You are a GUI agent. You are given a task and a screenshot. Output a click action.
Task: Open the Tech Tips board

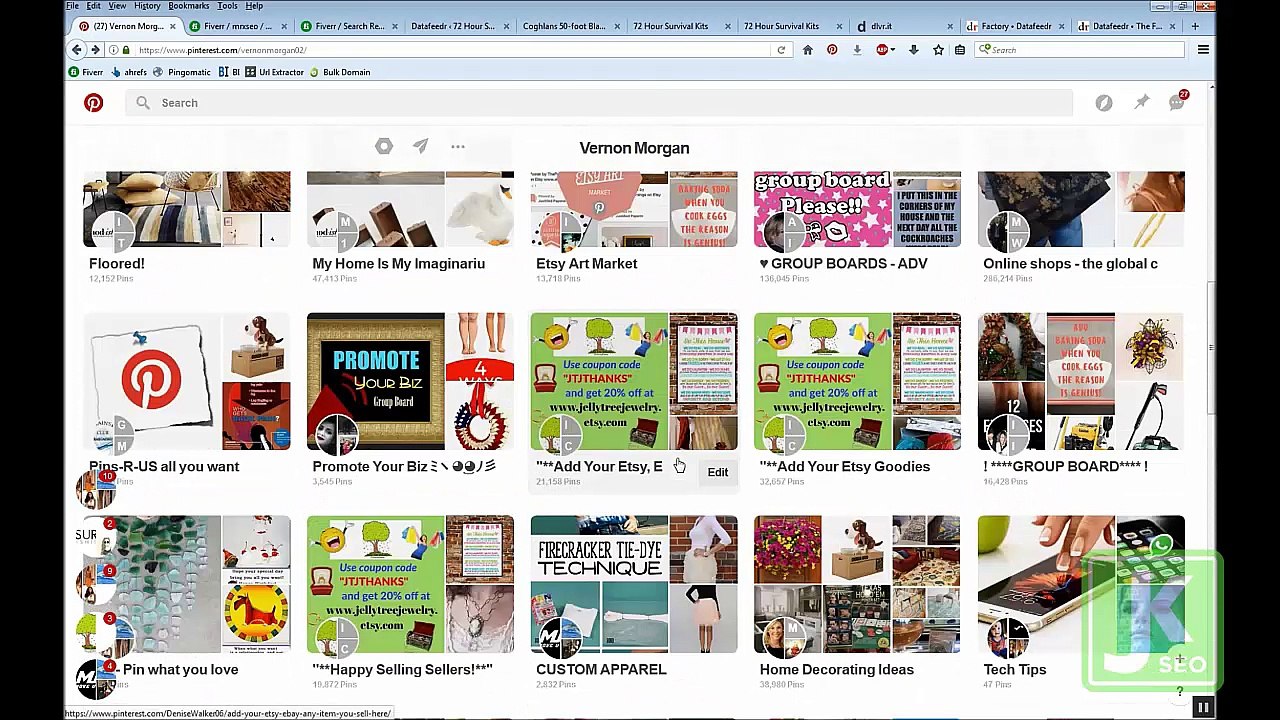1081,585
